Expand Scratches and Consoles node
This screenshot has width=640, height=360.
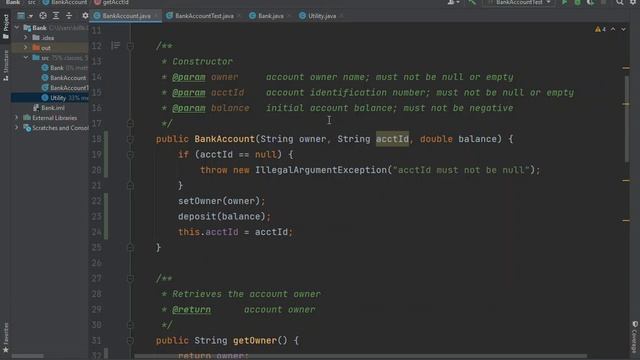coord(17,128)
